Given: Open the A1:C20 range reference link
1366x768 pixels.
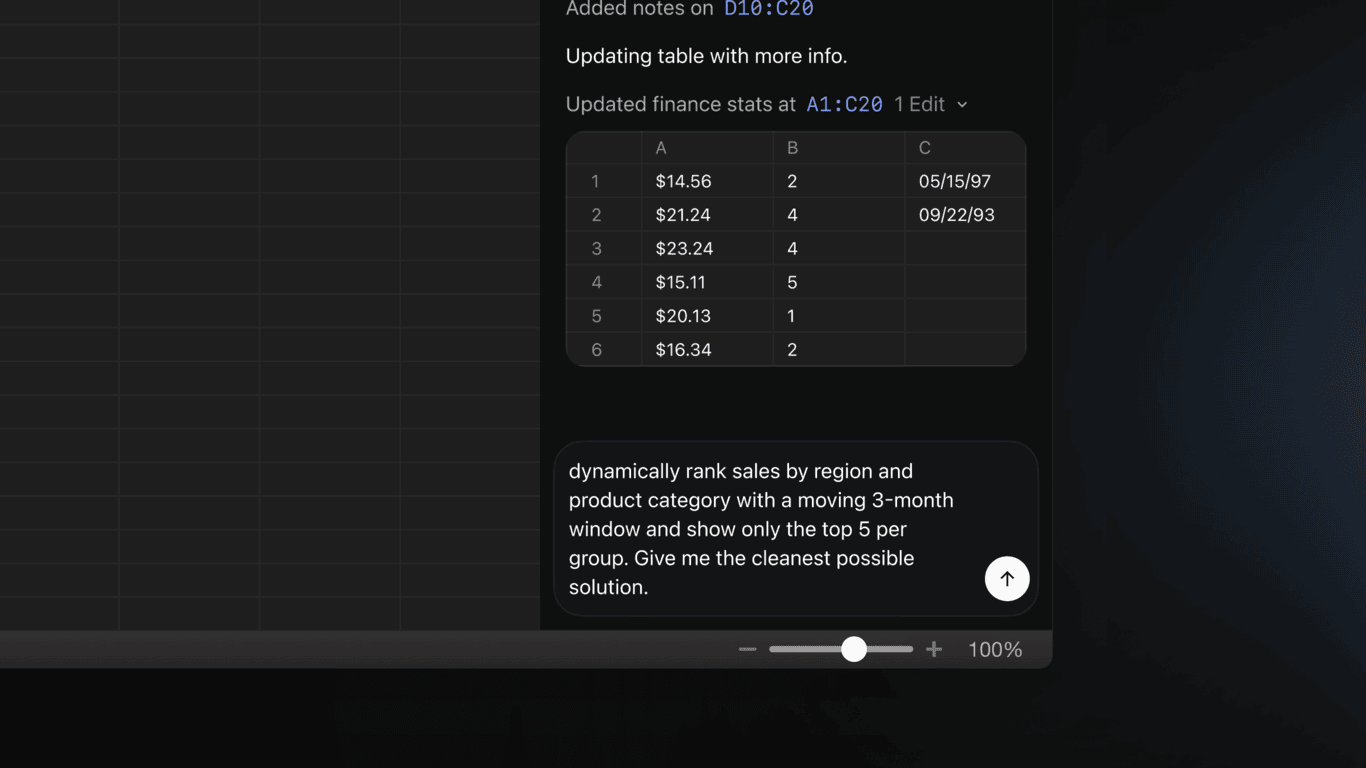Looking at the screenshot, I should pyautogui.click(x=844, y=104).
